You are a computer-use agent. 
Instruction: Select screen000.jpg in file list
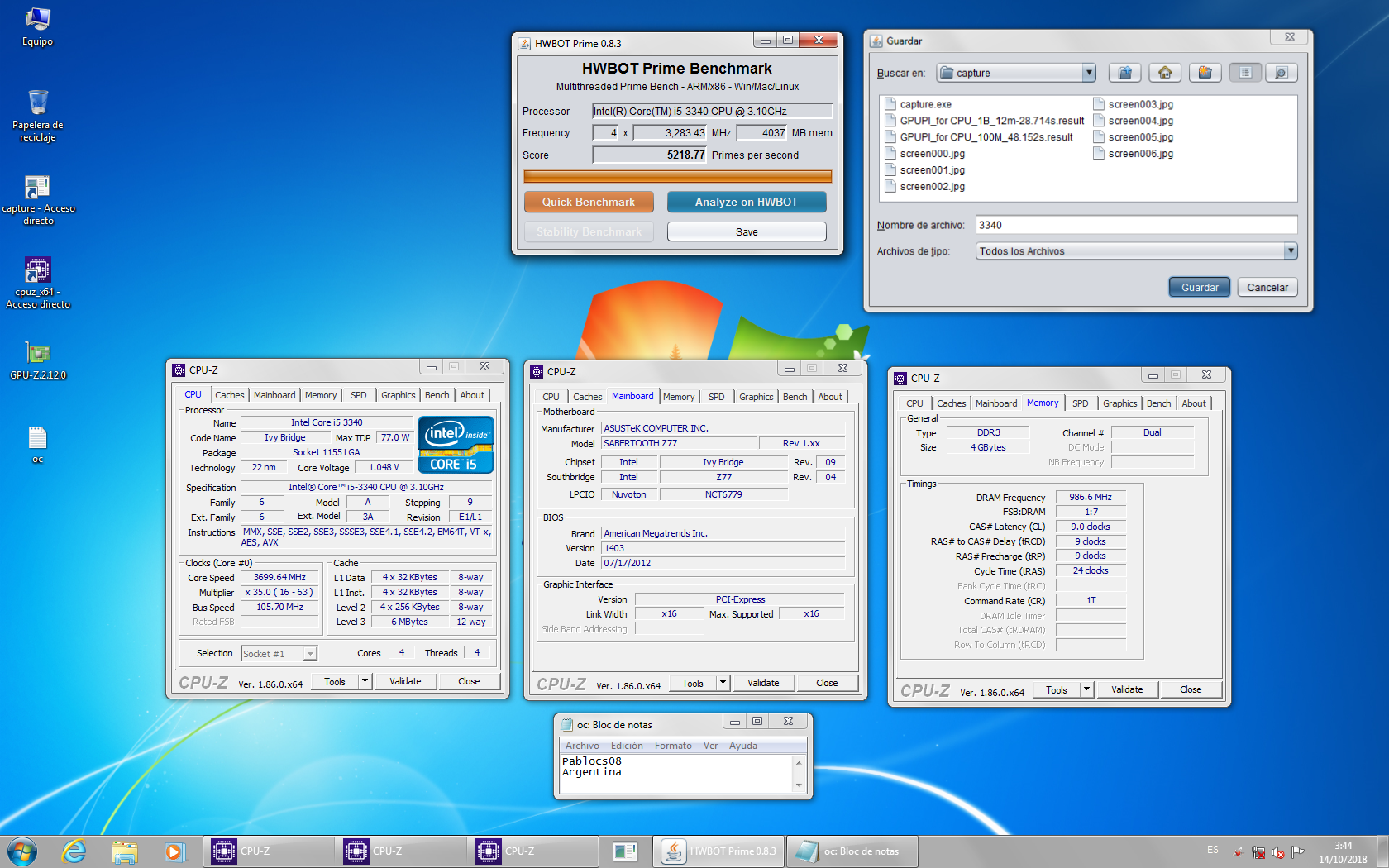click(924, 154)
